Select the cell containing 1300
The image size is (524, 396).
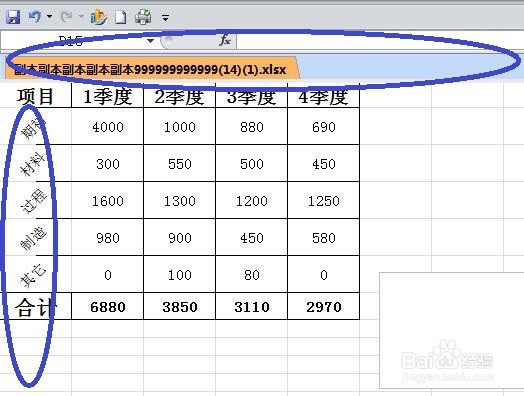[x=179, y=201]
